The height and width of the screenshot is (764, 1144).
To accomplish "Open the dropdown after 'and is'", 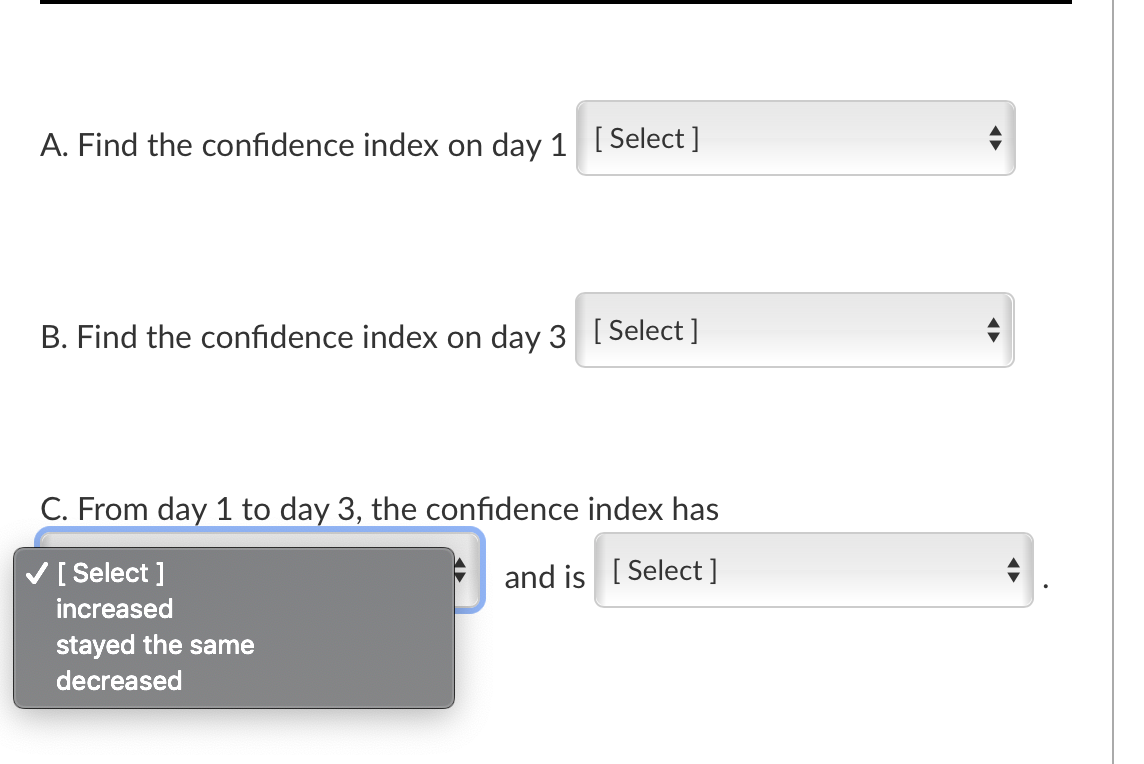I will (x=813, y=571).
